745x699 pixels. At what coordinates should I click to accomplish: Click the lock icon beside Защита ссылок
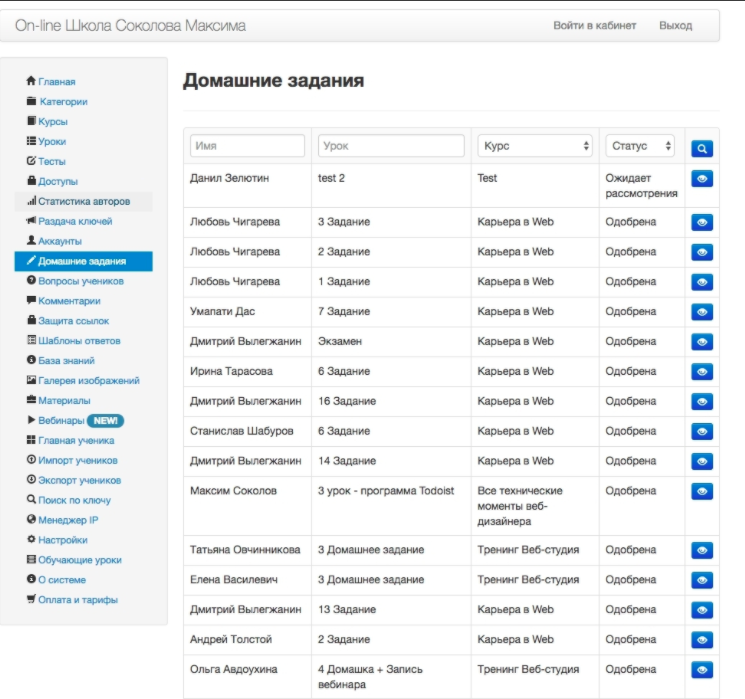pyautogui.click(x=31, y=320)
